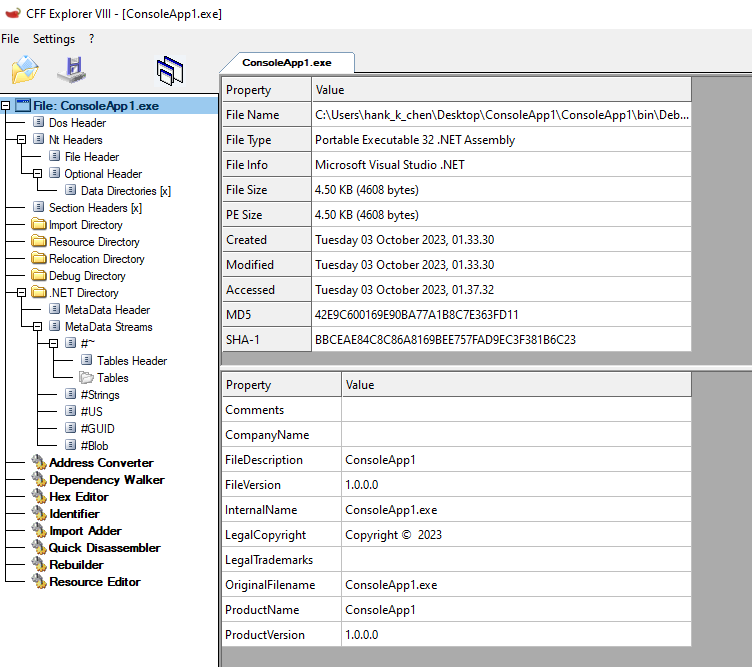This screenshot has width=752, height=667.
Task: Collapse the Nt Headers tree node
Action: click(x=21, y=140)
